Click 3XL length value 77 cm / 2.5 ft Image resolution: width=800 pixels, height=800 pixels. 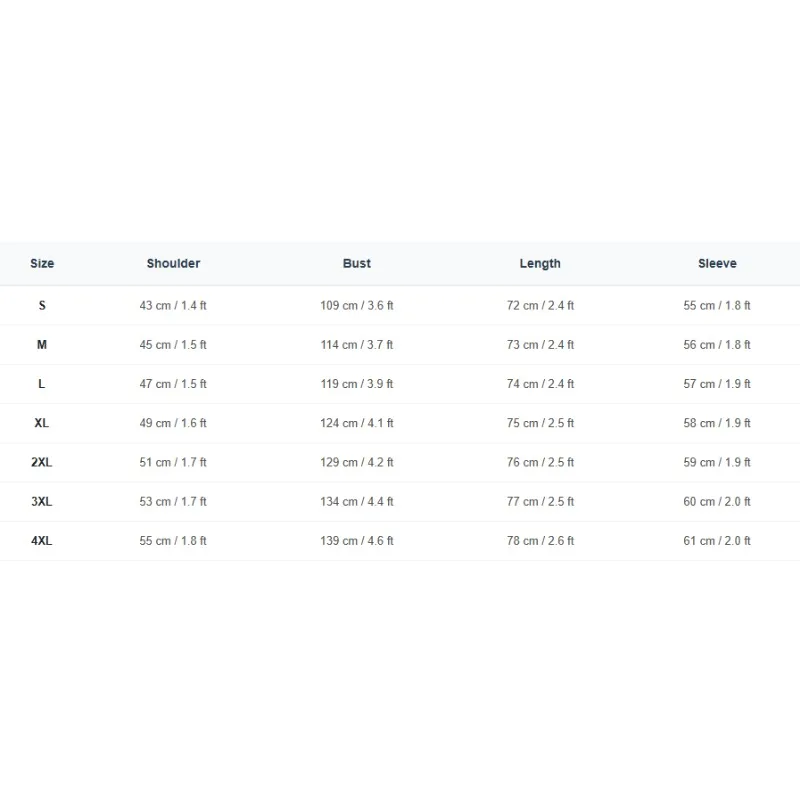pyautogui.click(x=540, y=502)
